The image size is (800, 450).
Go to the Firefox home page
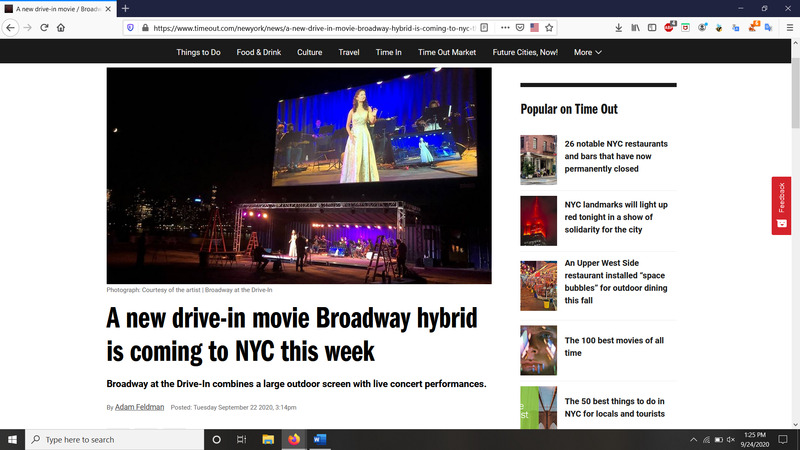click(61, 27)
